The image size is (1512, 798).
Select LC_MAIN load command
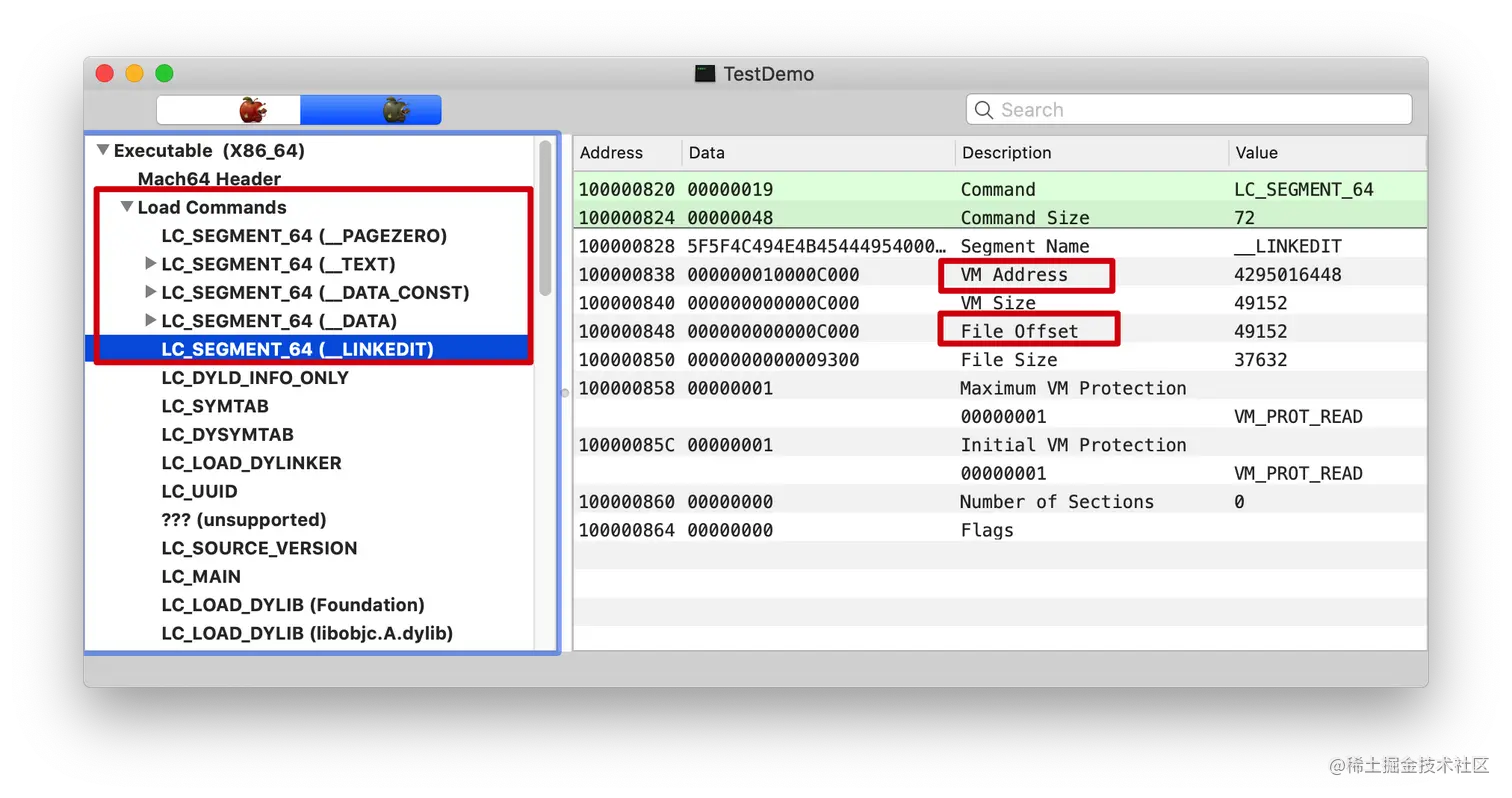201,576
